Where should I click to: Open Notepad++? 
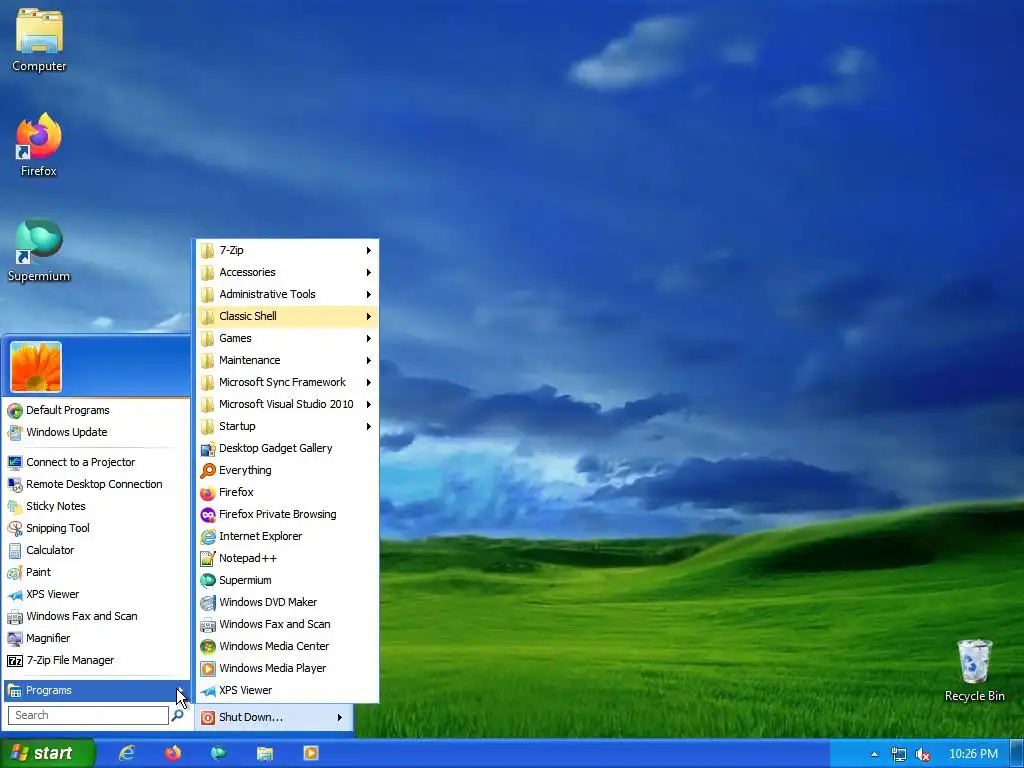(287, 558)
